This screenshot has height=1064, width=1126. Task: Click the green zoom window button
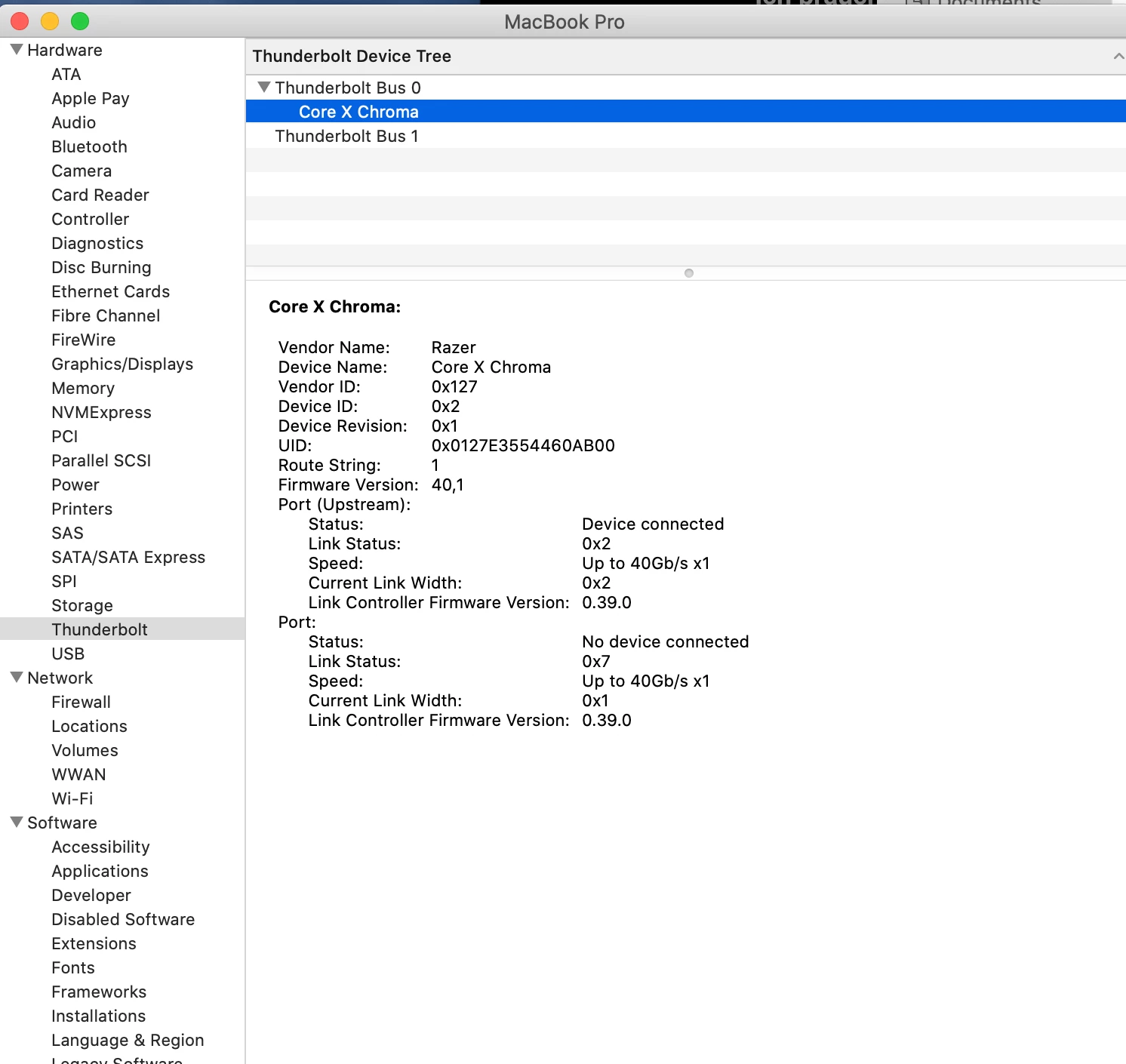point(80,21)
